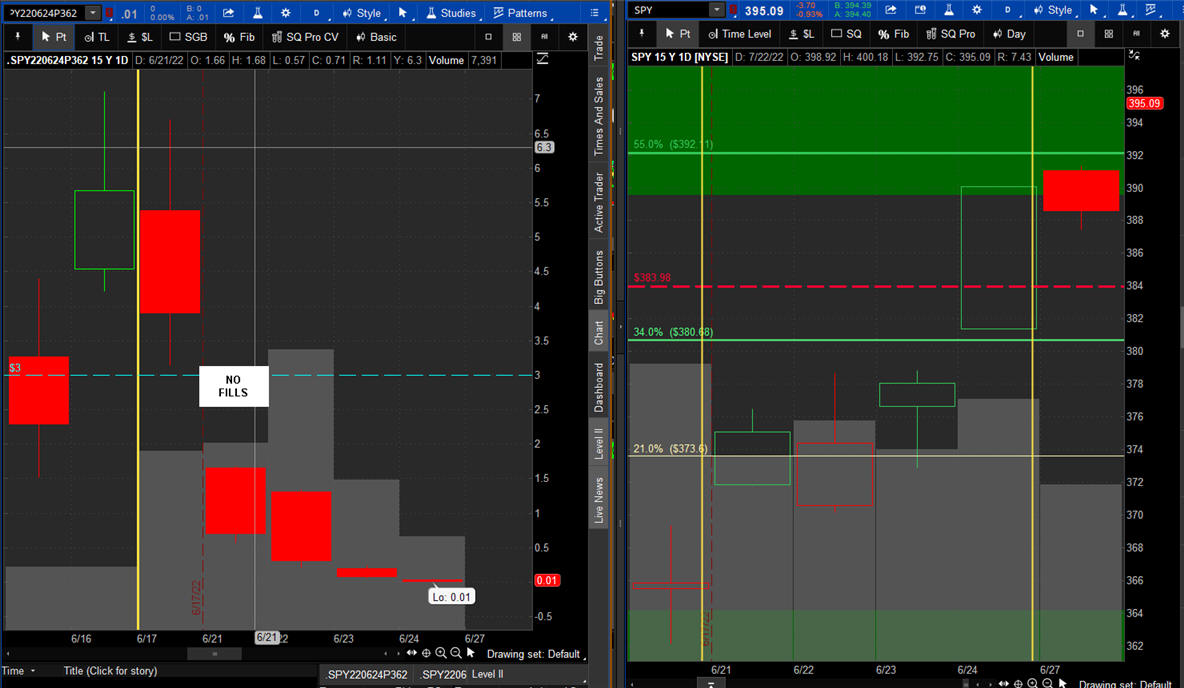Click the left chart symbol input field

(44, 13)
